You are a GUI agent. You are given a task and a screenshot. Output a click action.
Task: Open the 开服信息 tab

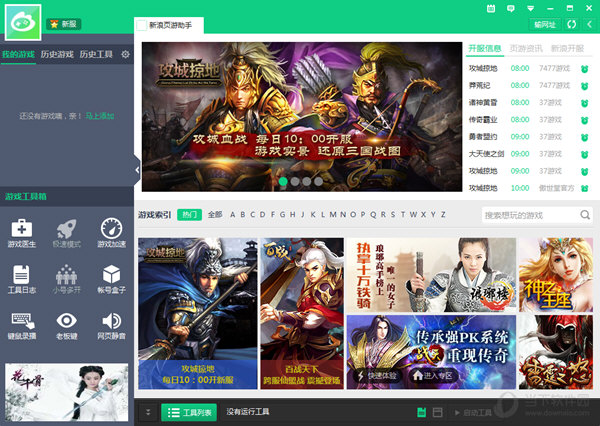485,49
